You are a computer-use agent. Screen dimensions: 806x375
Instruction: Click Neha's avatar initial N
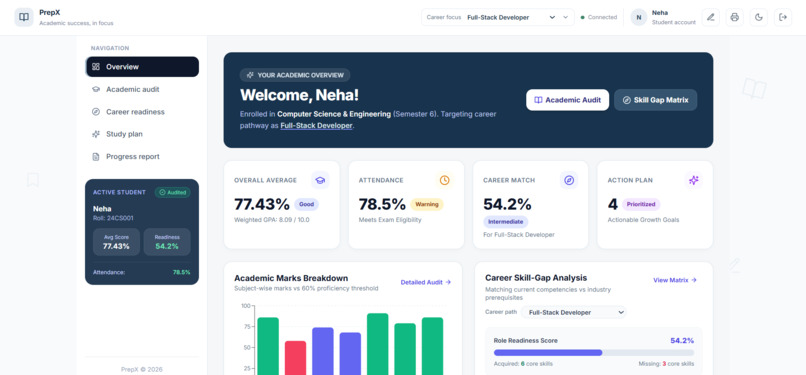click(639, 17)
